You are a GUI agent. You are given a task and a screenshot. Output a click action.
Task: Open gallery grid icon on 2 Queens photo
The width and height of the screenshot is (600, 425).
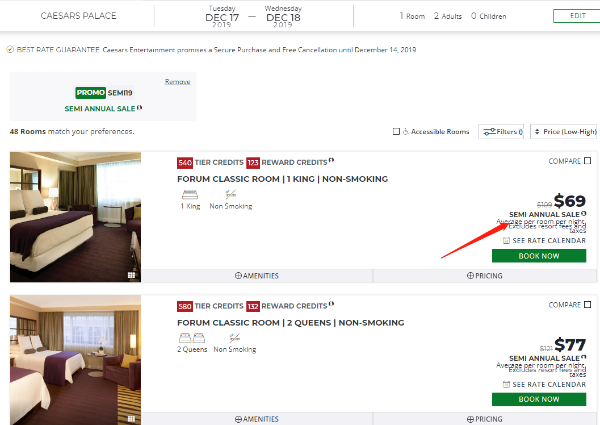[131, 419]
